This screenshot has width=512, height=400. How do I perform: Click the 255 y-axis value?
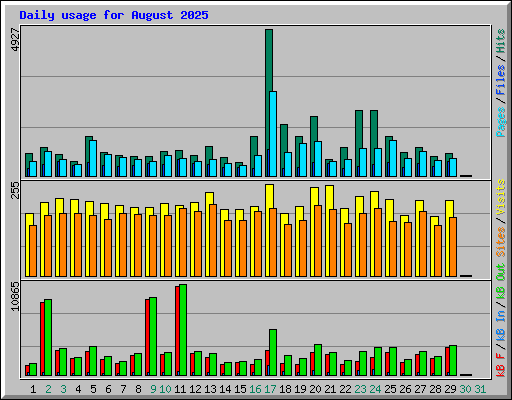(15, 190)
